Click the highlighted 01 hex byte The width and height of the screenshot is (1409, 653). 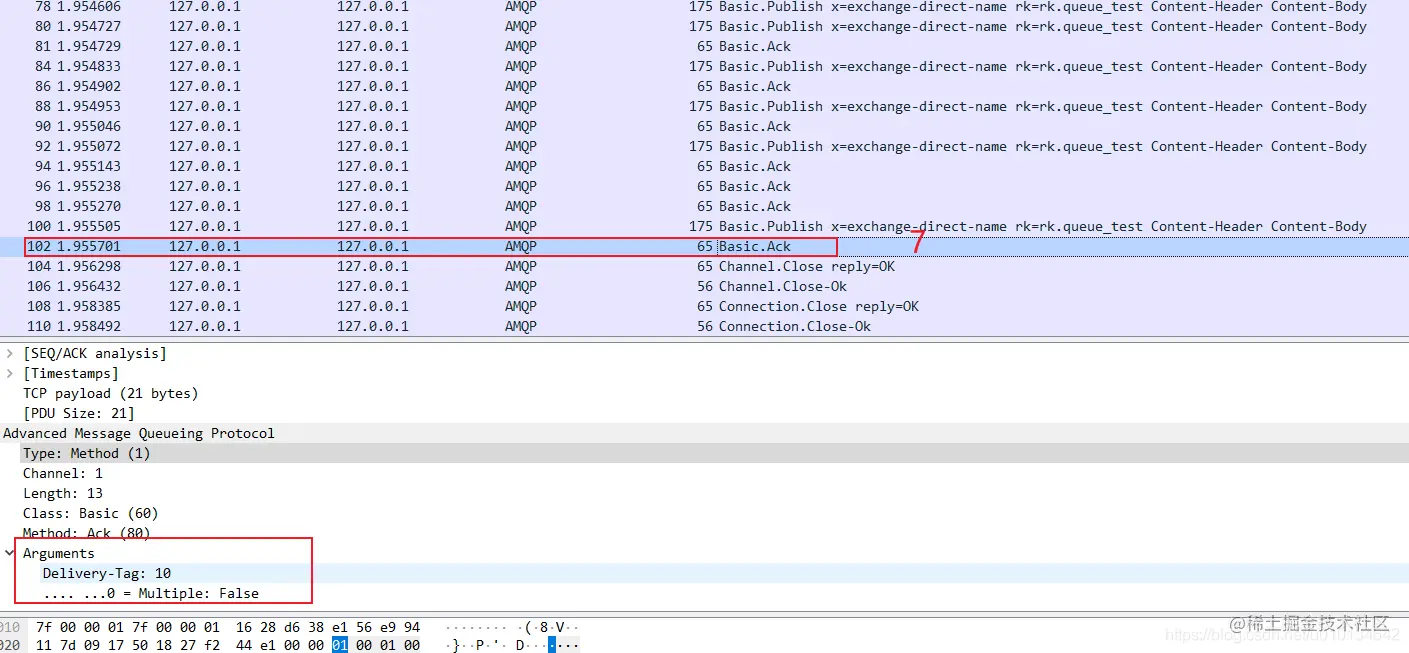pos(340,645)
